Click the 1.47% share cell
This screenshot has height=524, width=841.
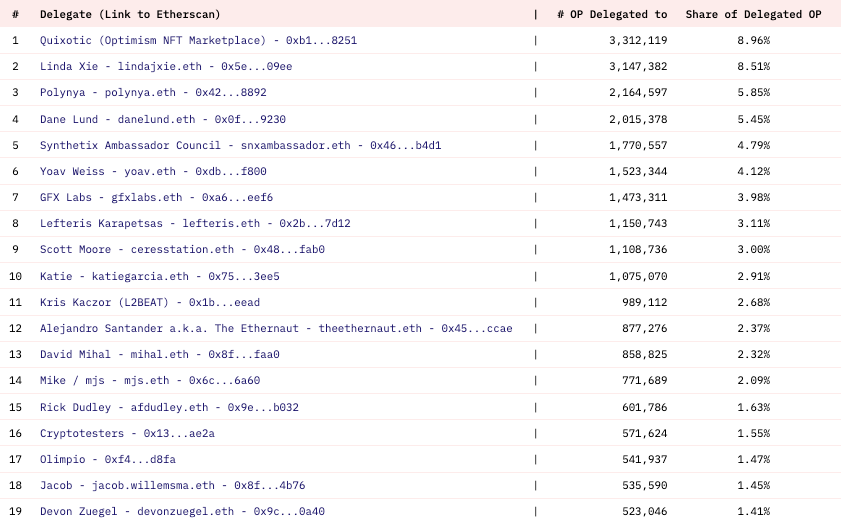tap(754, 460)
